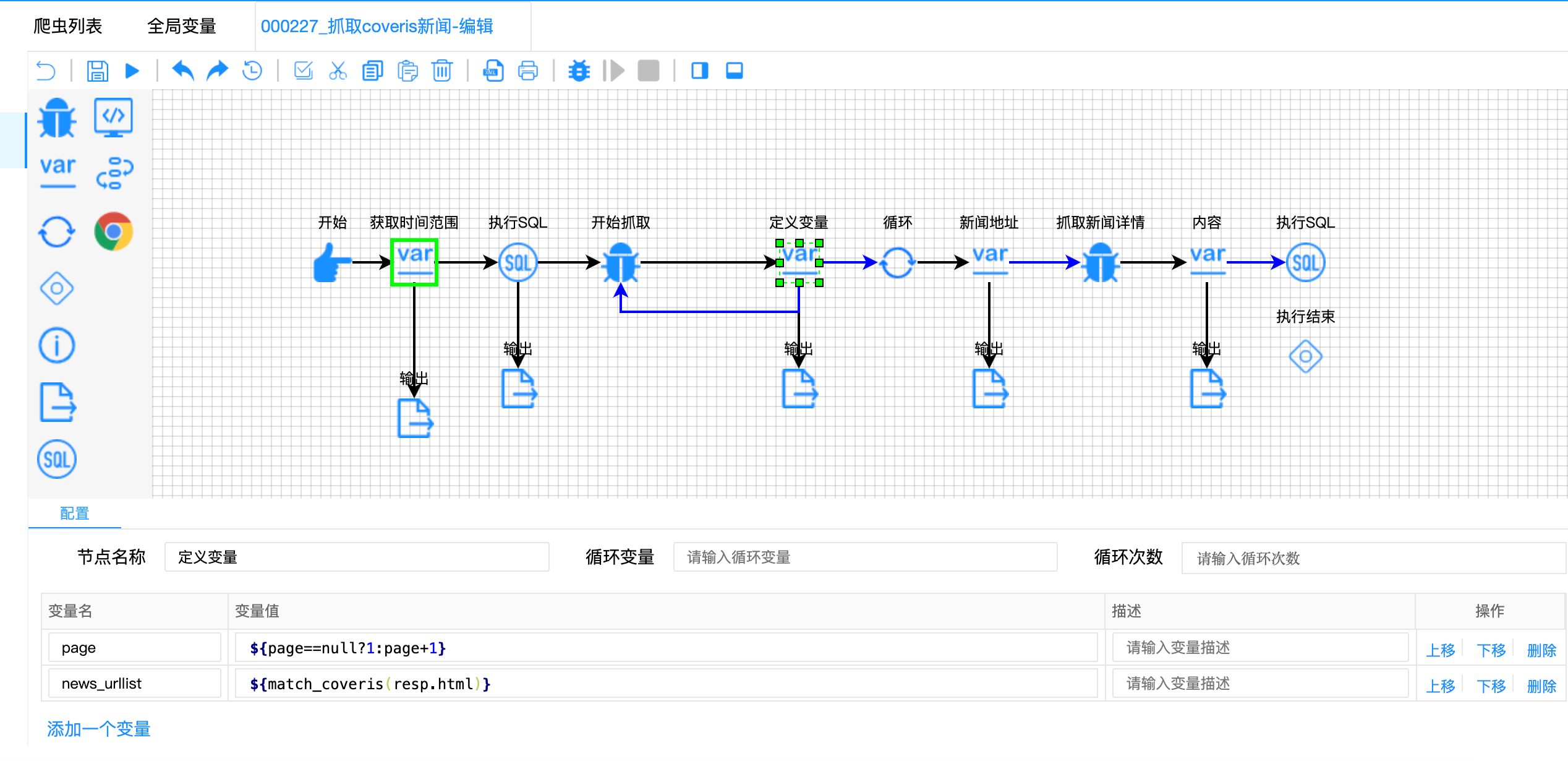1568x761 pixels.
Task: Switch to 全局变量 tab
Action: click(x=182, y=26)
